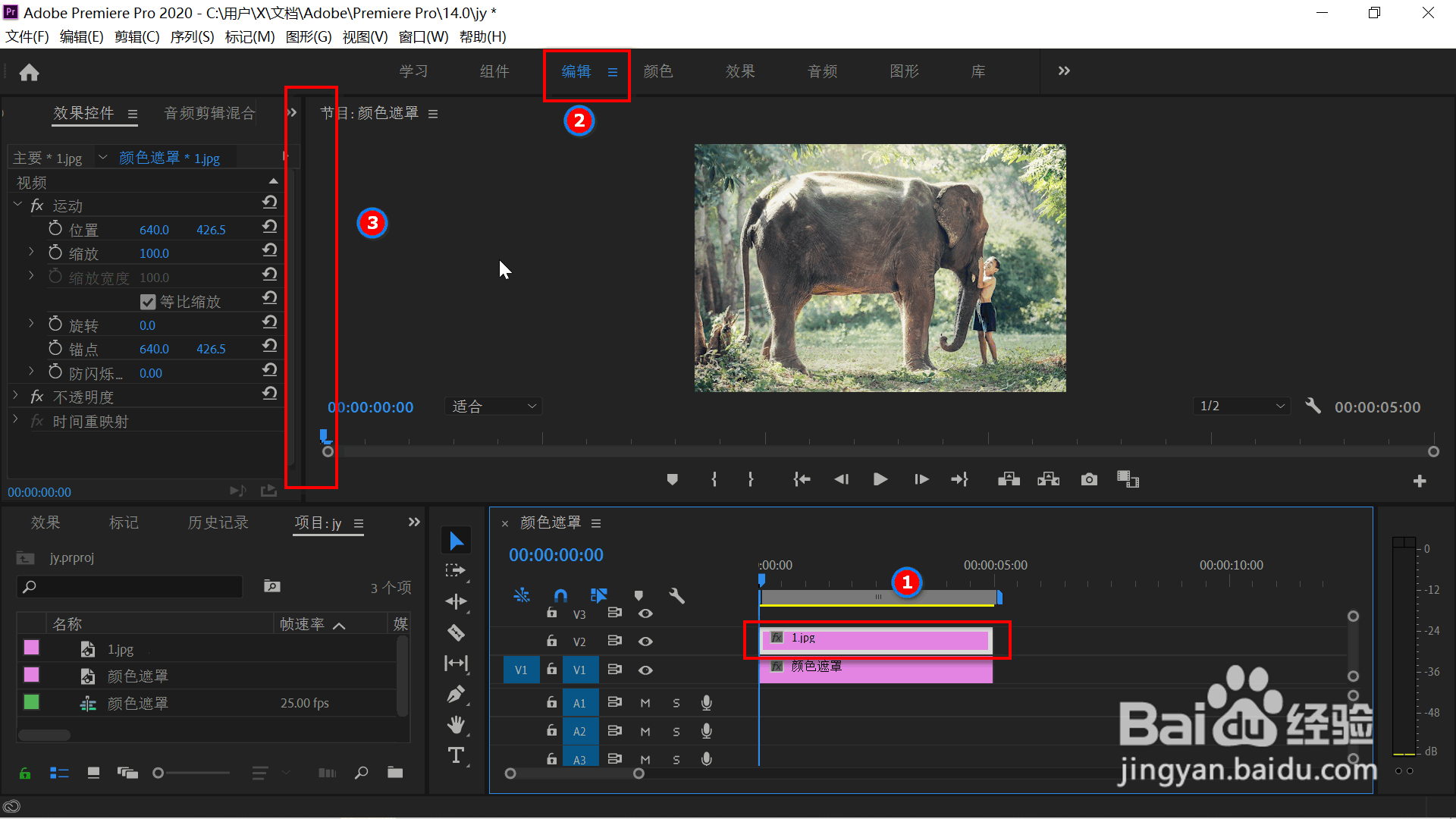
Task: Select 颜色遮罩 clip on track V1
Action: [876, 670]
